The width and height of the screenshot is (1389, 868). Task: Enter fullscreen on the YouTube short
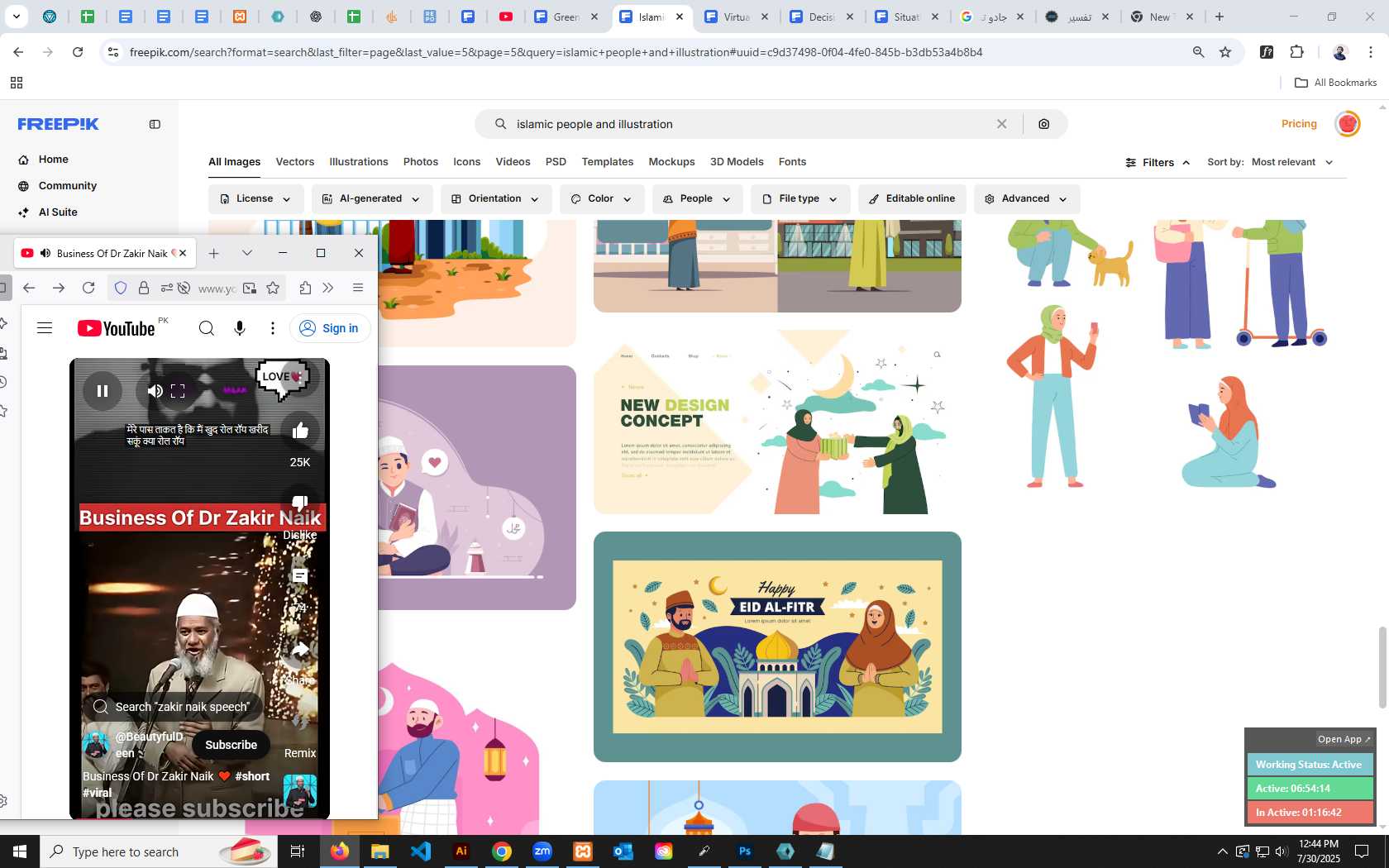pyautogui.click(x=178, y=391)
